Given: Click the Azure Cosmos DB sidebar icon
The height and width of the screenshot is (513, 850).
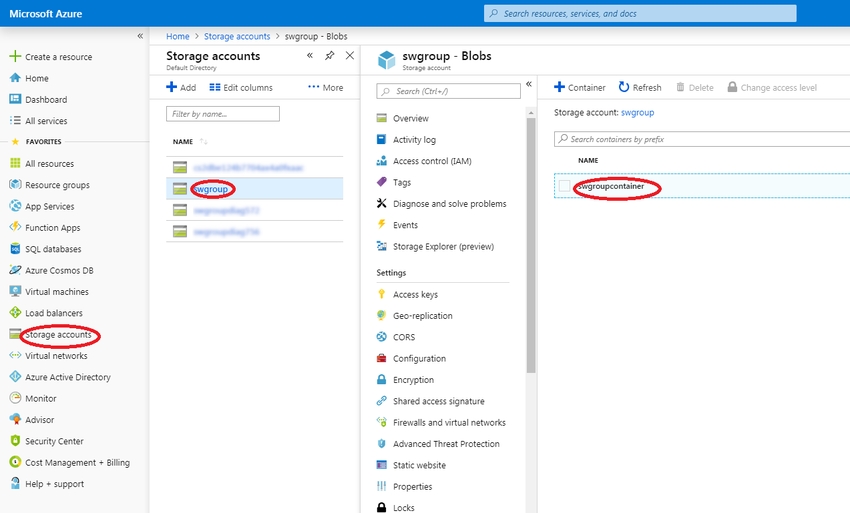Looking at the screenshot, I should (x=15, y=271).
